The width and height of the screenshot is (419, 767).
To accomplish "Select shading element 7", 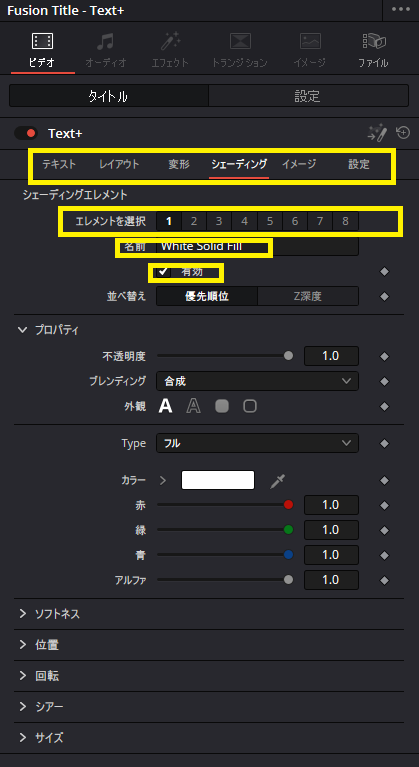I will pyautogui.click(x=320, y=221).
